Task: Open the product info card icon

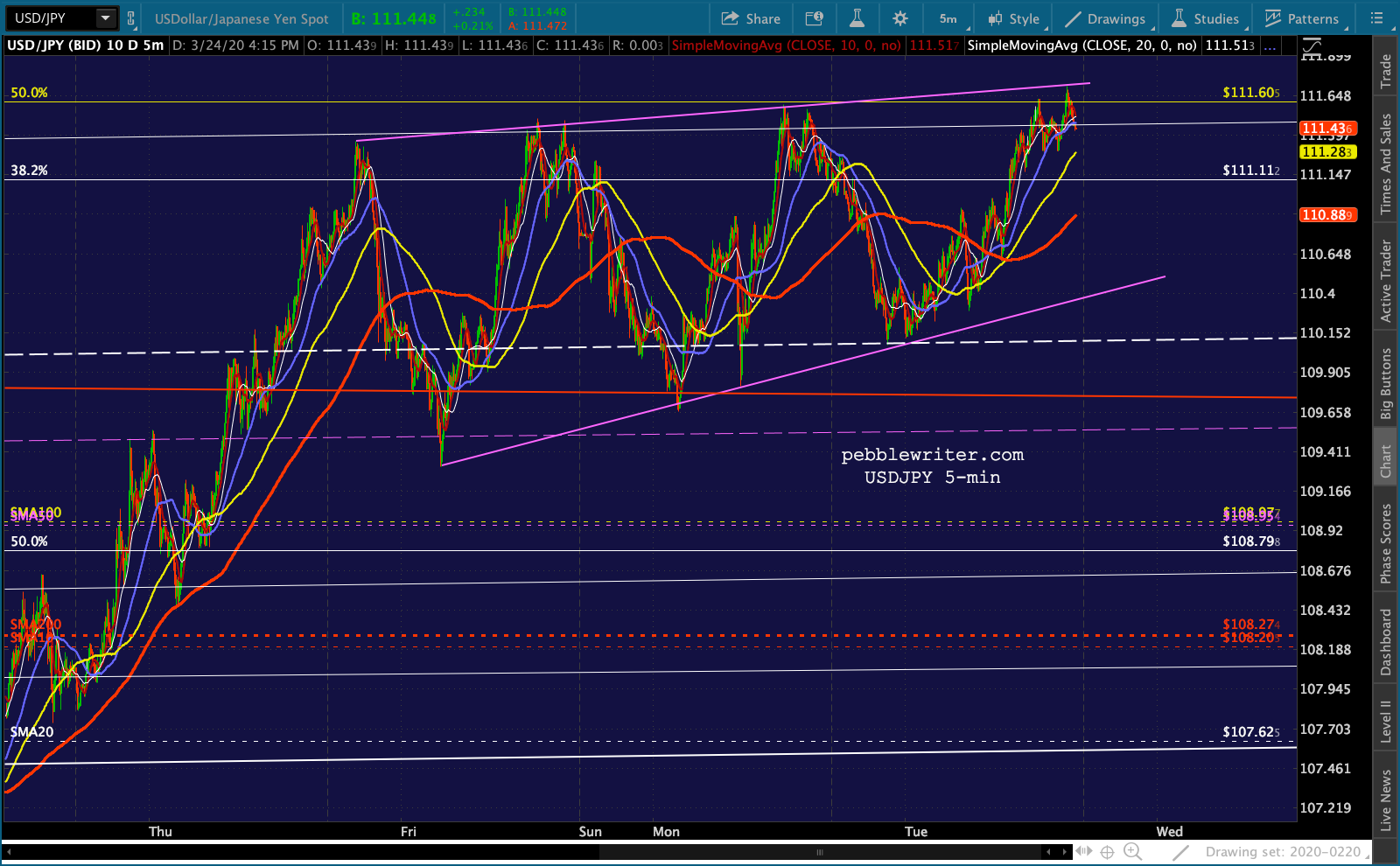Action: coord(814,18)
